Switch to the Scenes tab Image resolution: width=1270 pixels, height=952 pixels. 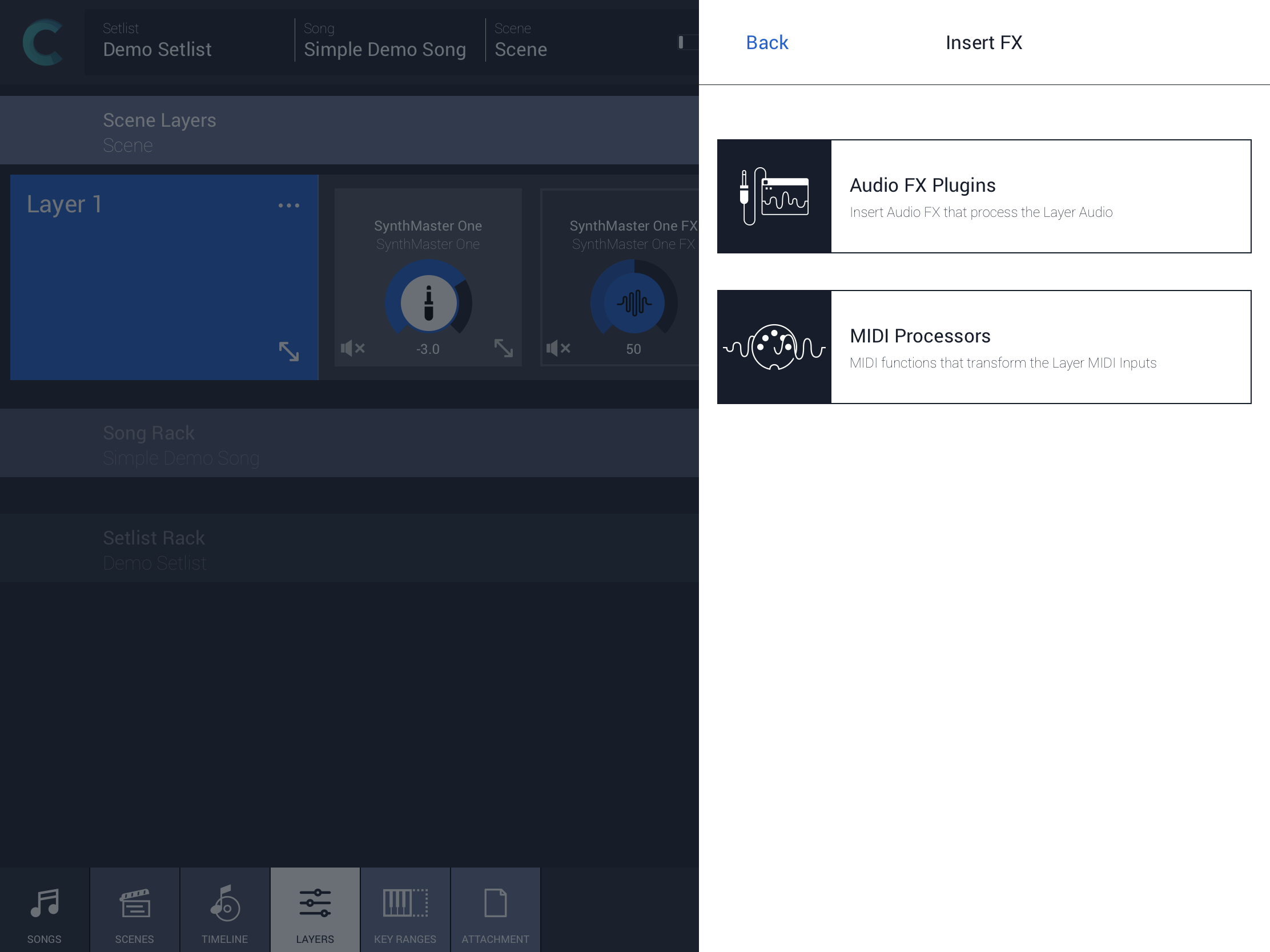click(134, 910)
